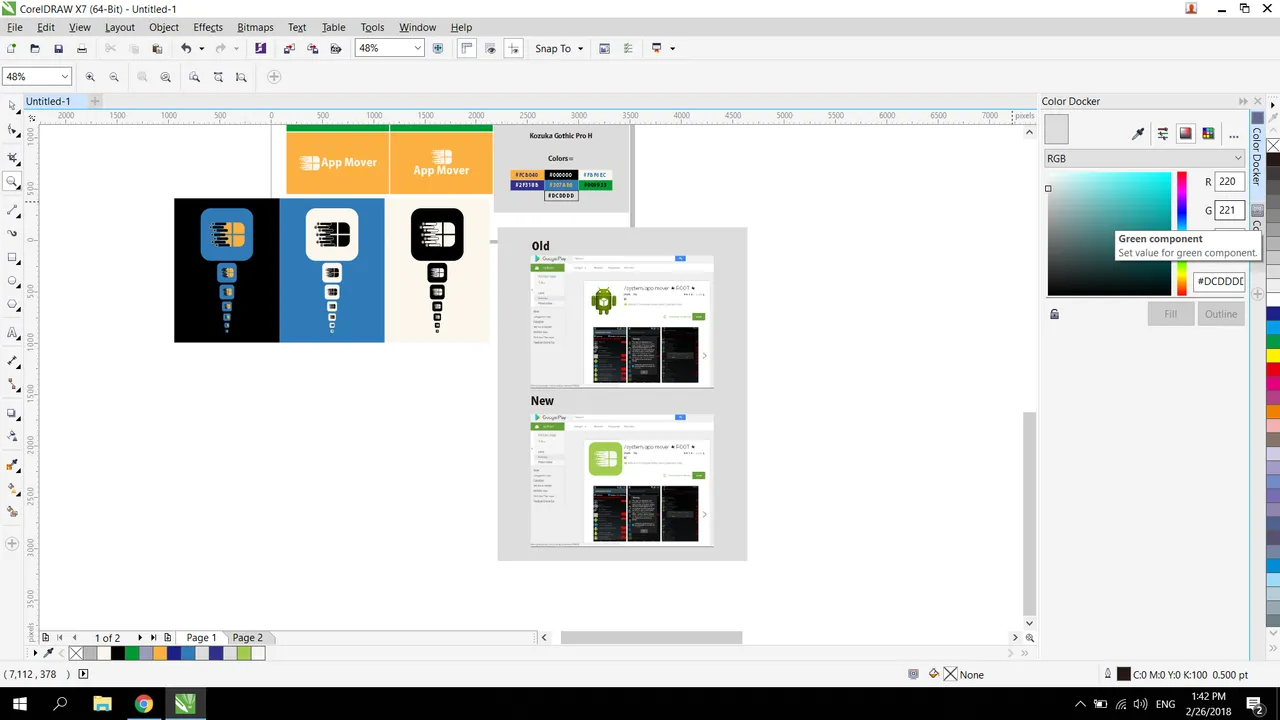Click the Import icon

pos(289,48)
